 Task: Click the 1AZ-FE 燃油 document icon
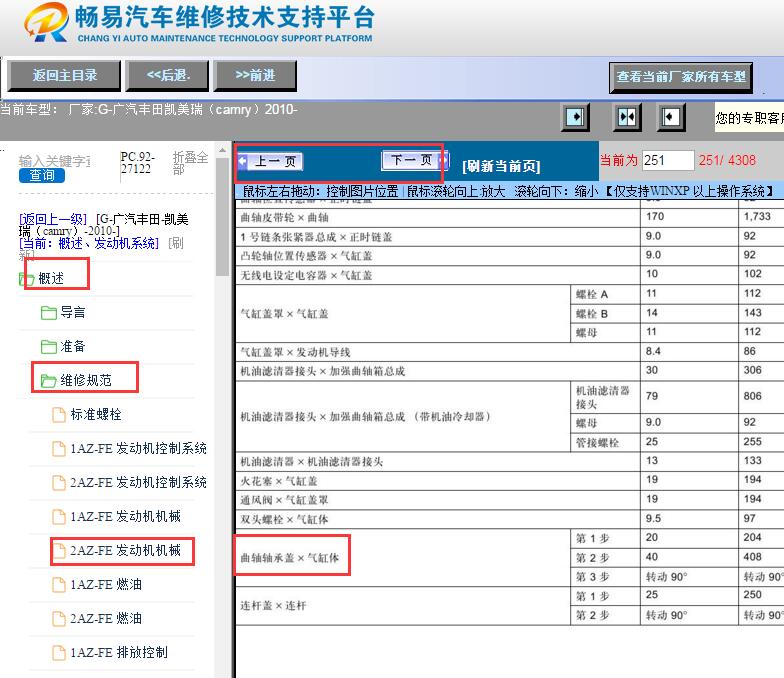pyautogui.click(x=59, y=584)
